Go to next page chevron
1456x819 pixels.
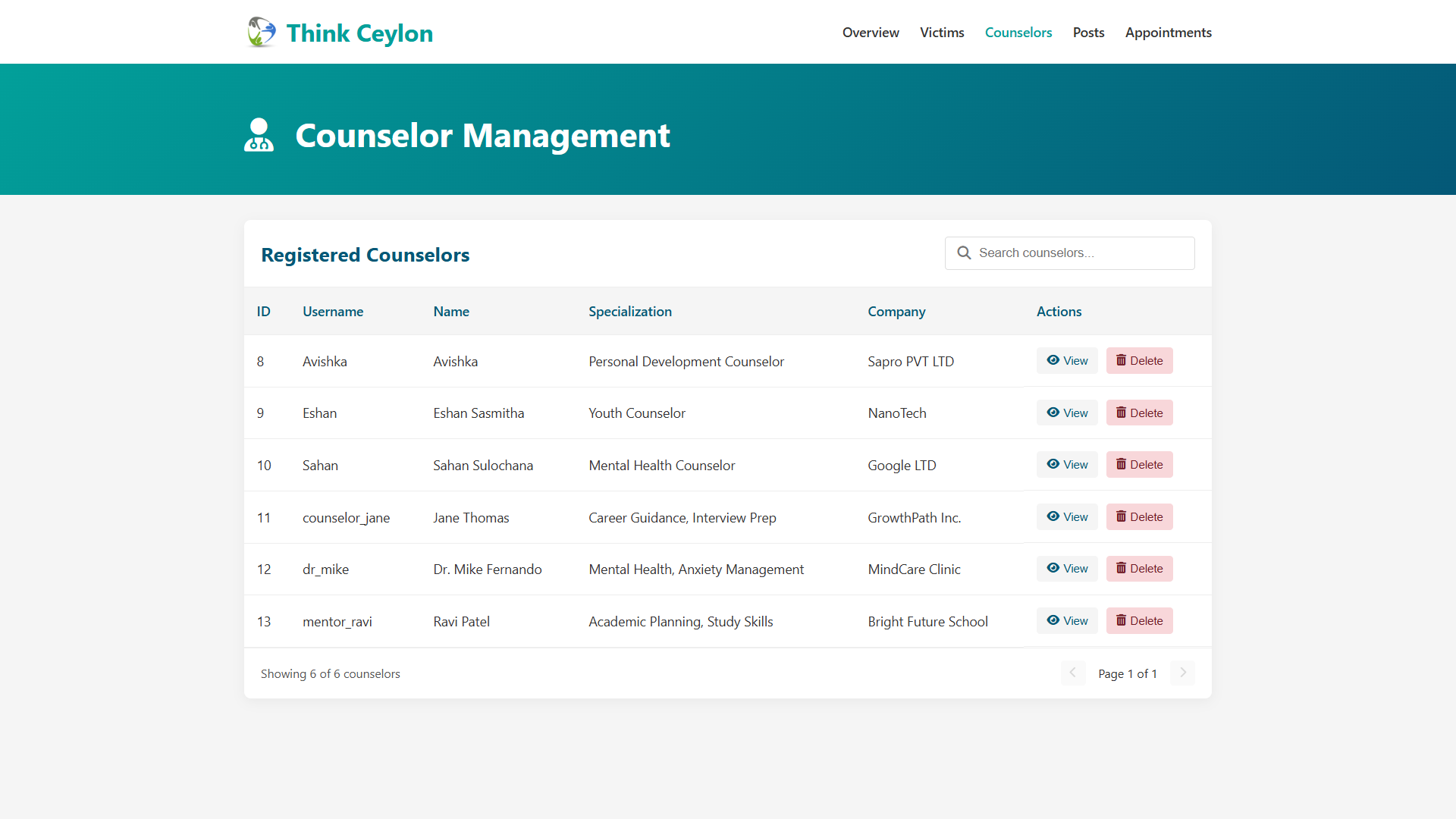[1182, 673]
